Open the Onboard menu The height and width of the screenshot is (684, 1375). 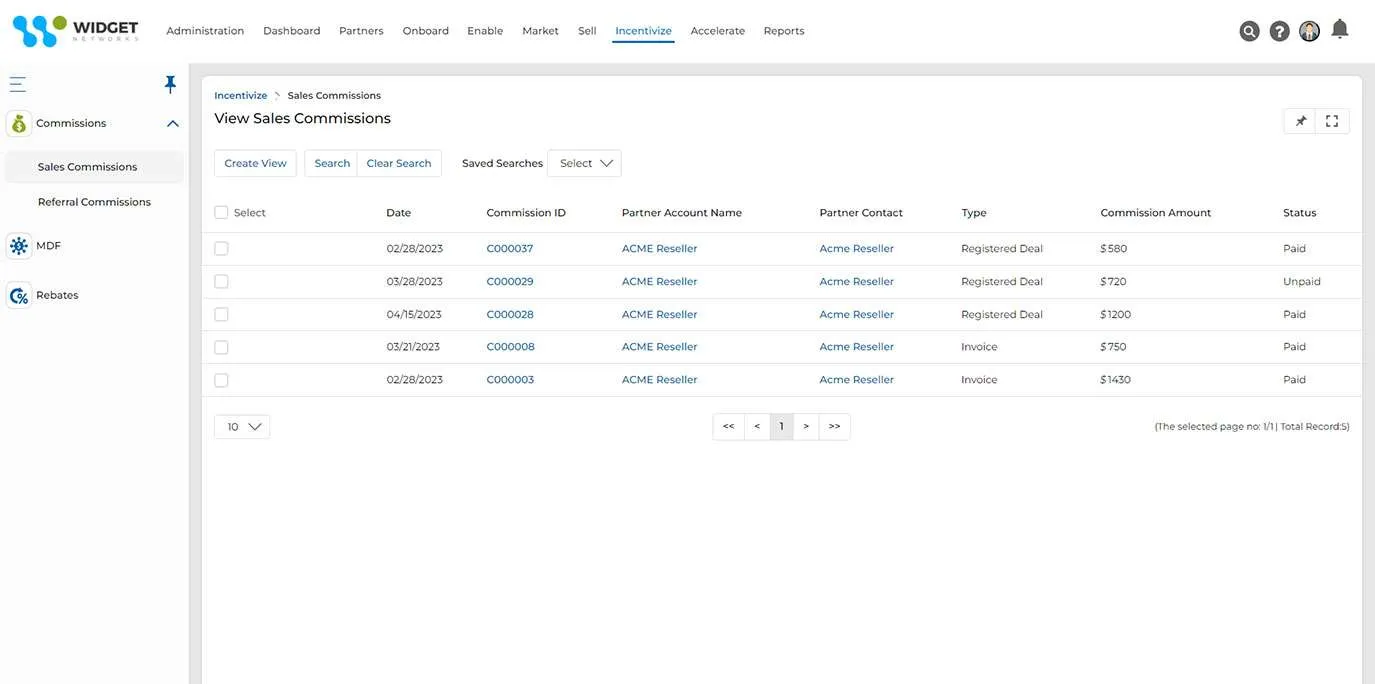click(x=426, y=31)
